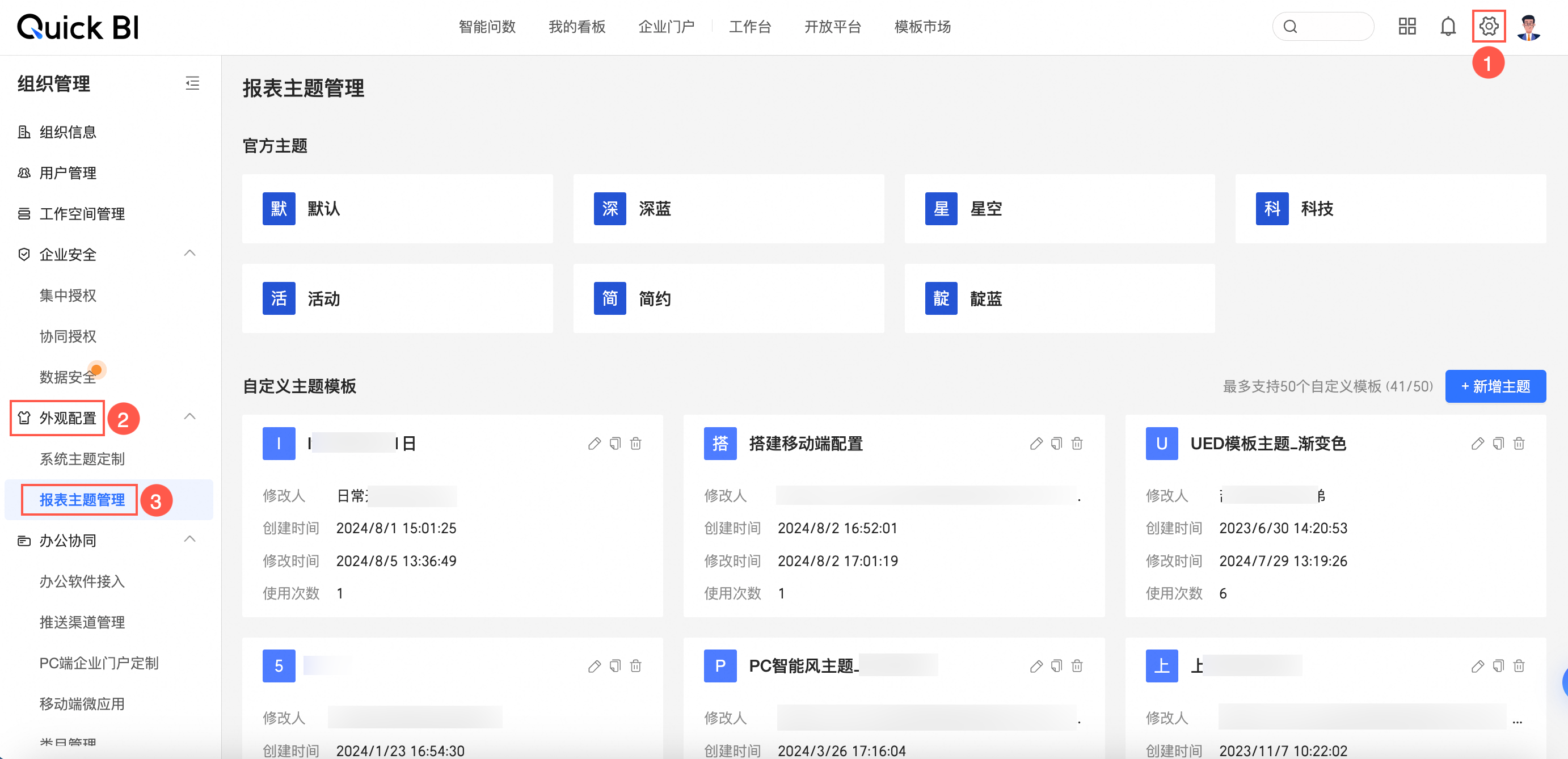The height and width of the screenshot is (759, 1568).
Task: Select the 深蓝 official theme card
Action: (728, 209)
